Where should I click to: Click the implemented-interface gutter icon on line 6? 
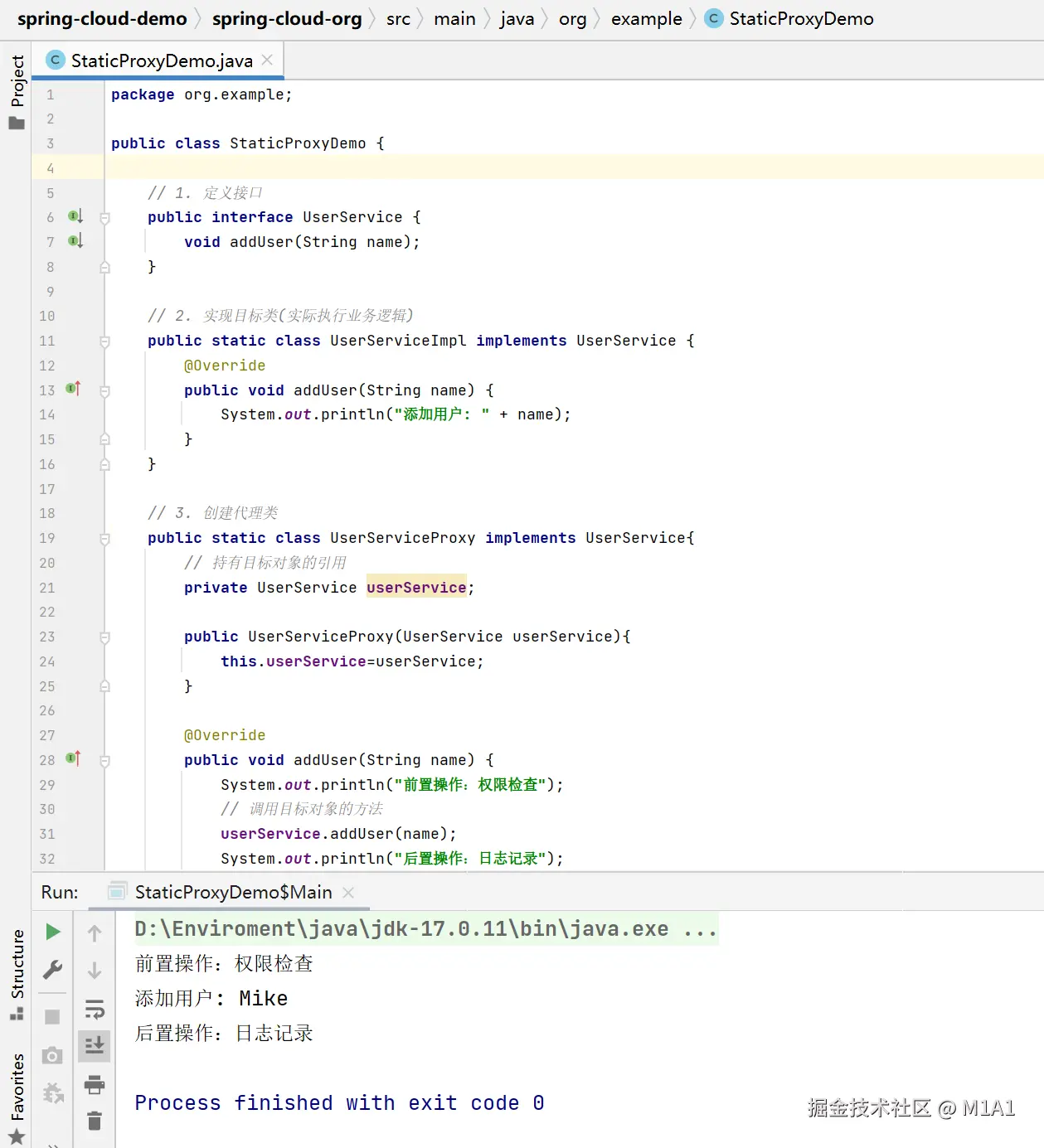coord(75,216)
